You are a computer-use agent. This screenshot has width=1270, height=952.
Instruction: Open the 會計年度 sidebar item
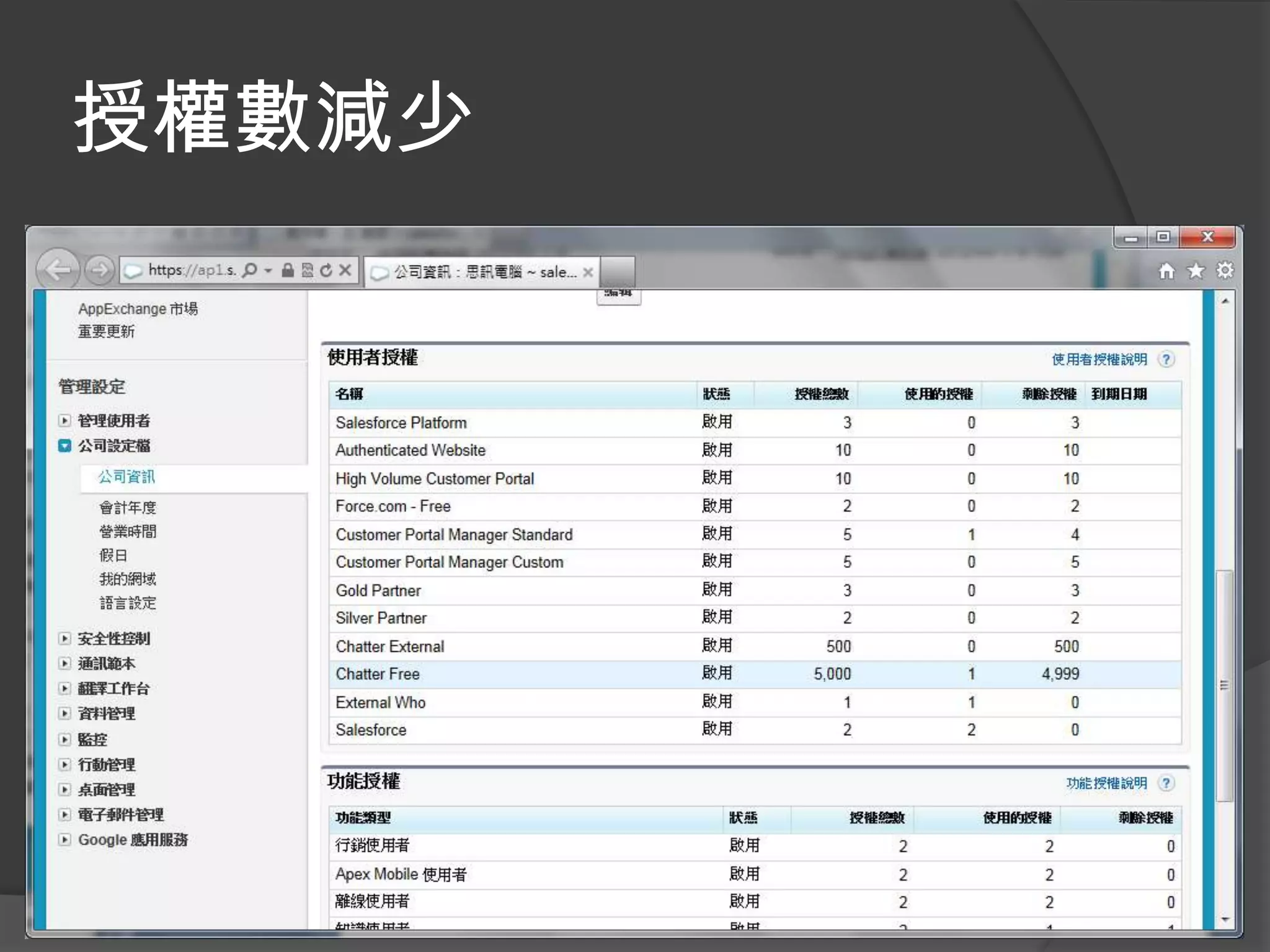pyautogui.click(x=128, y=508)
